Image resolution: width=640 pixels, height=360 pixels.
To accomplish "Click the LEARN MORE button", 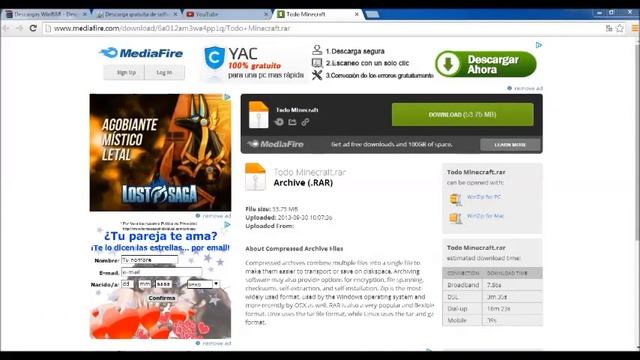I will 510,144.
